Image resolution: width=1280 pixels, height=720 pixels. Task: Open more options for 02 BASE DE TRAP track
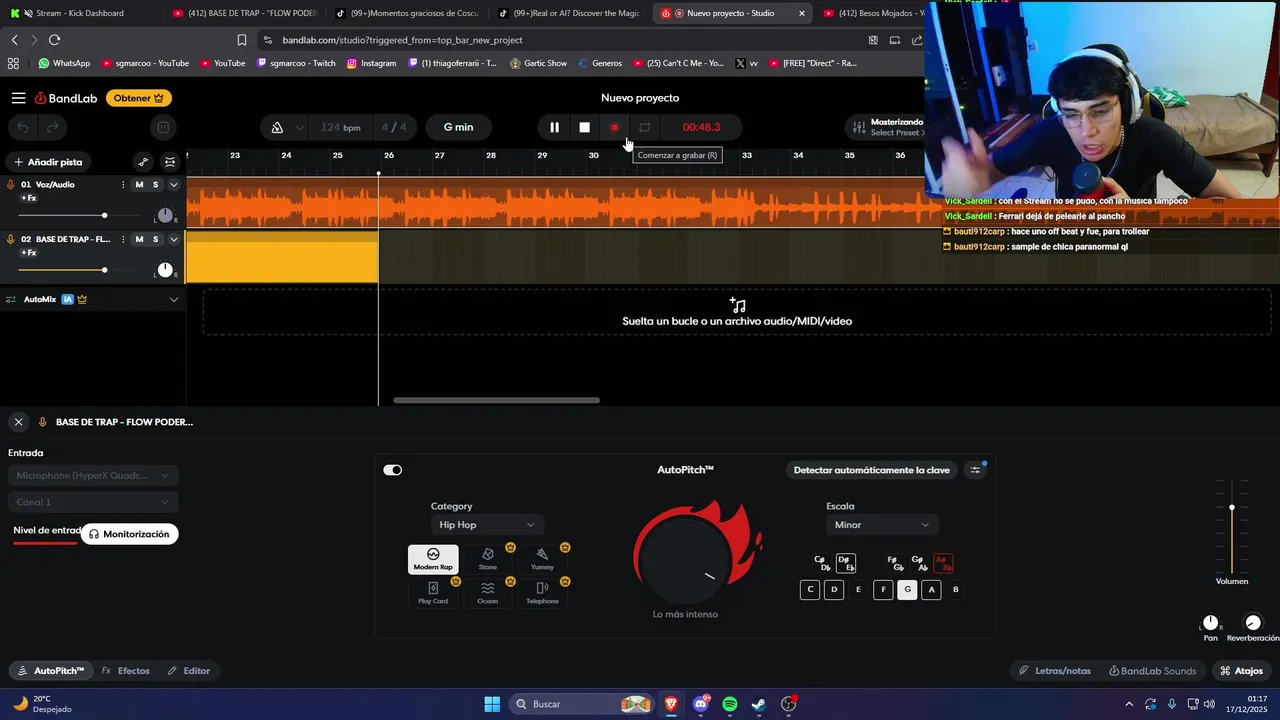click(123, 240)
